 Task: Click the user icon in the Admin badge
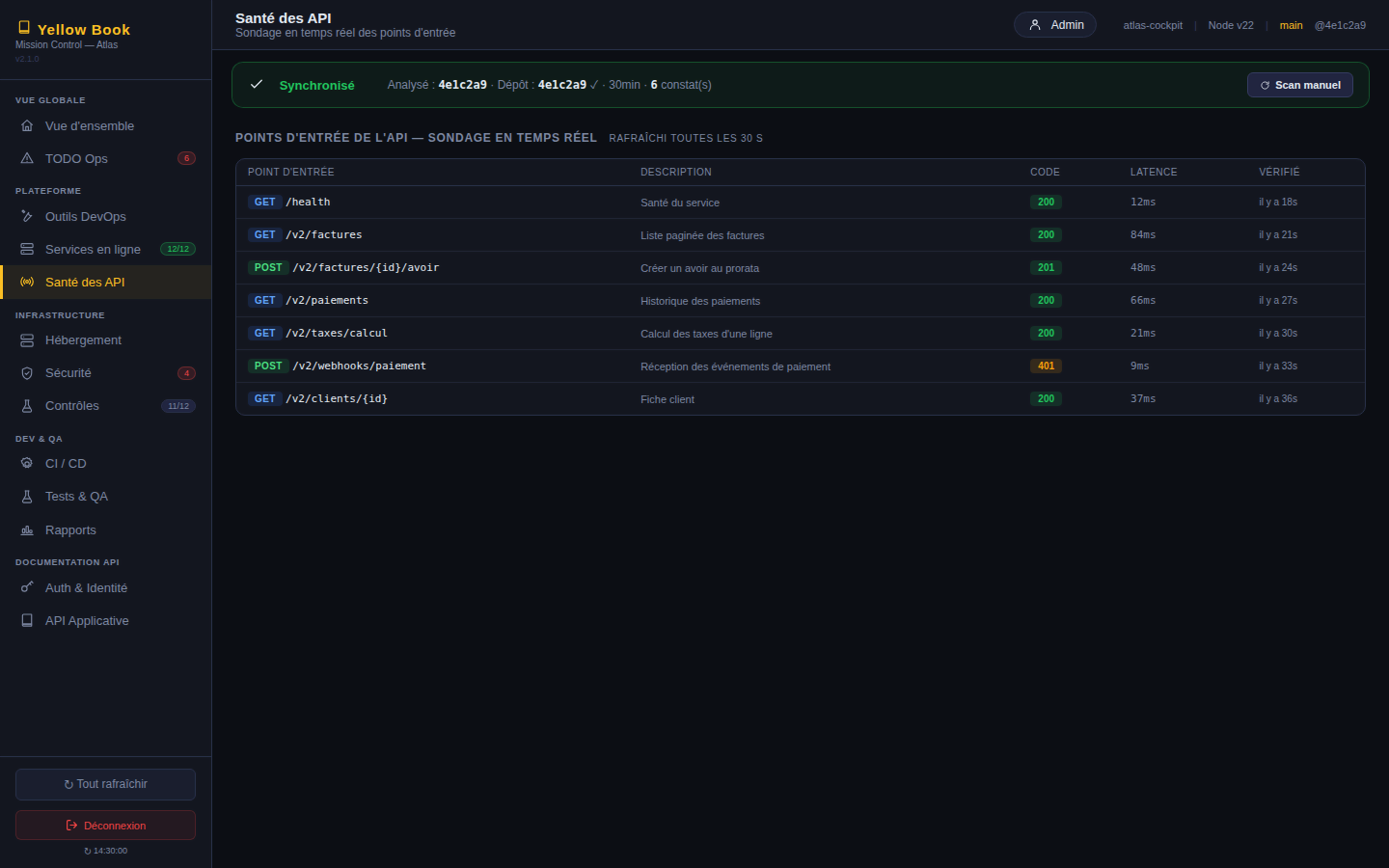(x=1035, y=25)
